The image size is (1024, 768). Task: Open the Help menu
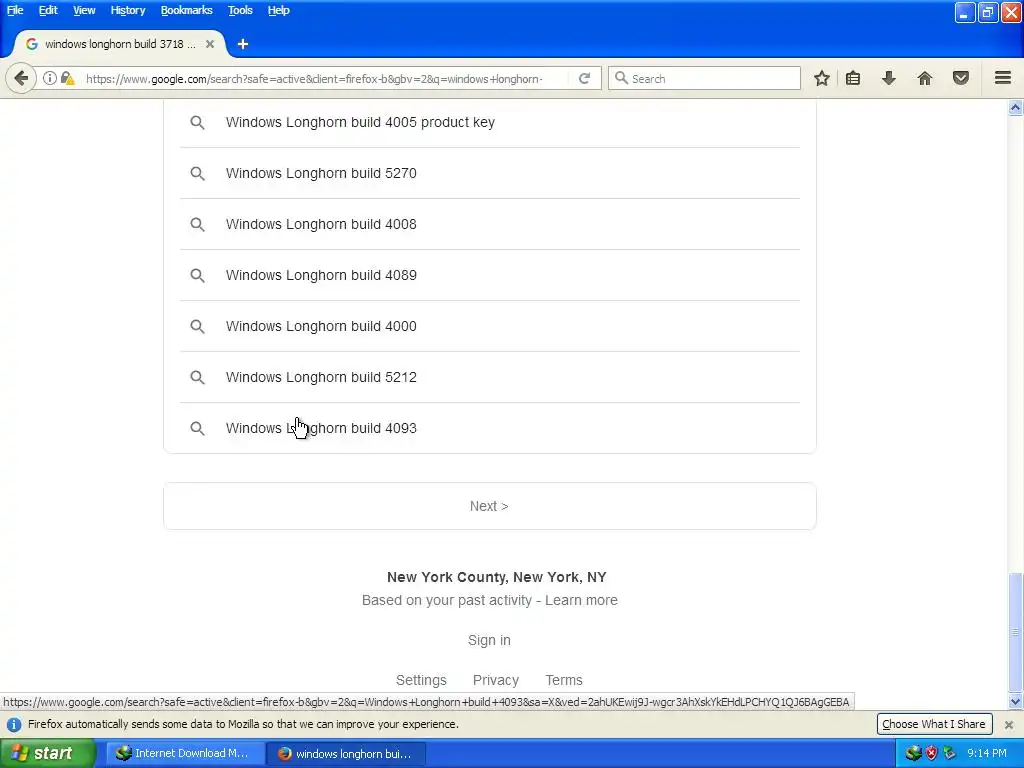pyautogui.click(x=278, y=10)
